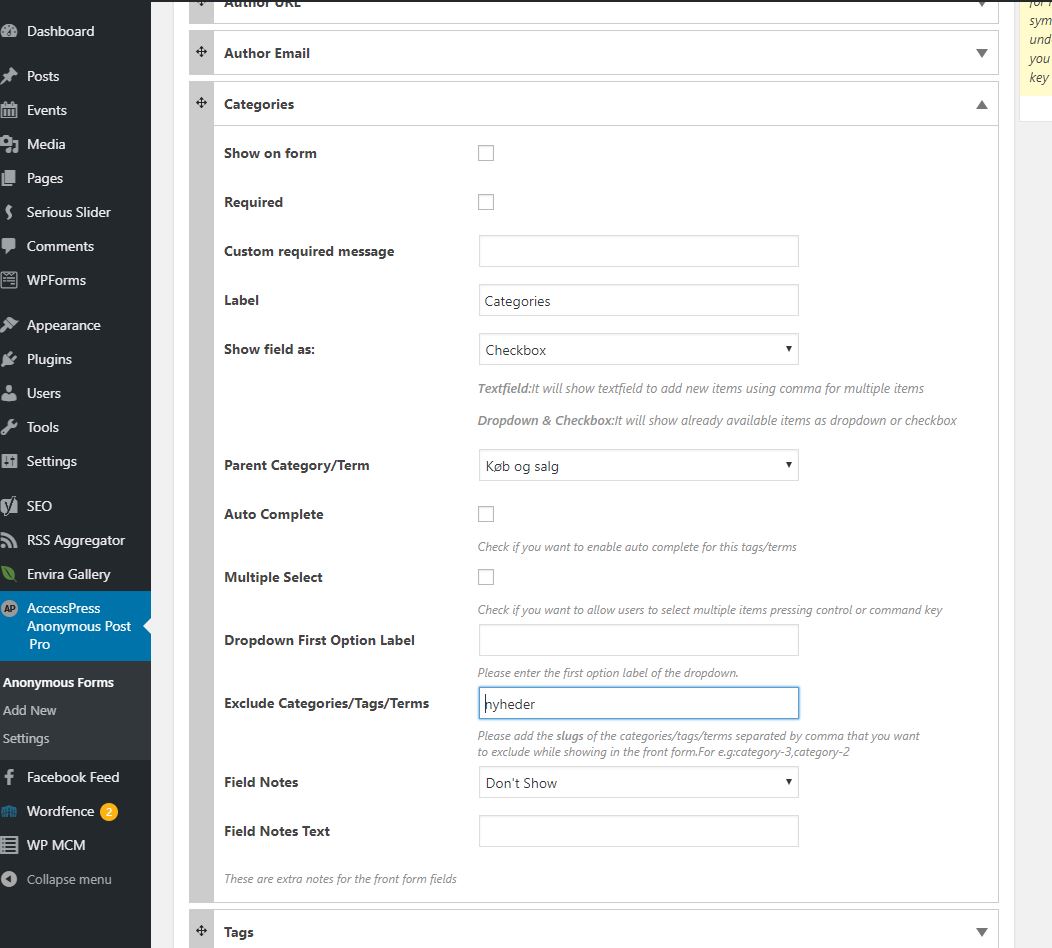Screen dimensions: 1052x948
Task: Enable the Auto Complete checkbox
Action: pos(486,514)
